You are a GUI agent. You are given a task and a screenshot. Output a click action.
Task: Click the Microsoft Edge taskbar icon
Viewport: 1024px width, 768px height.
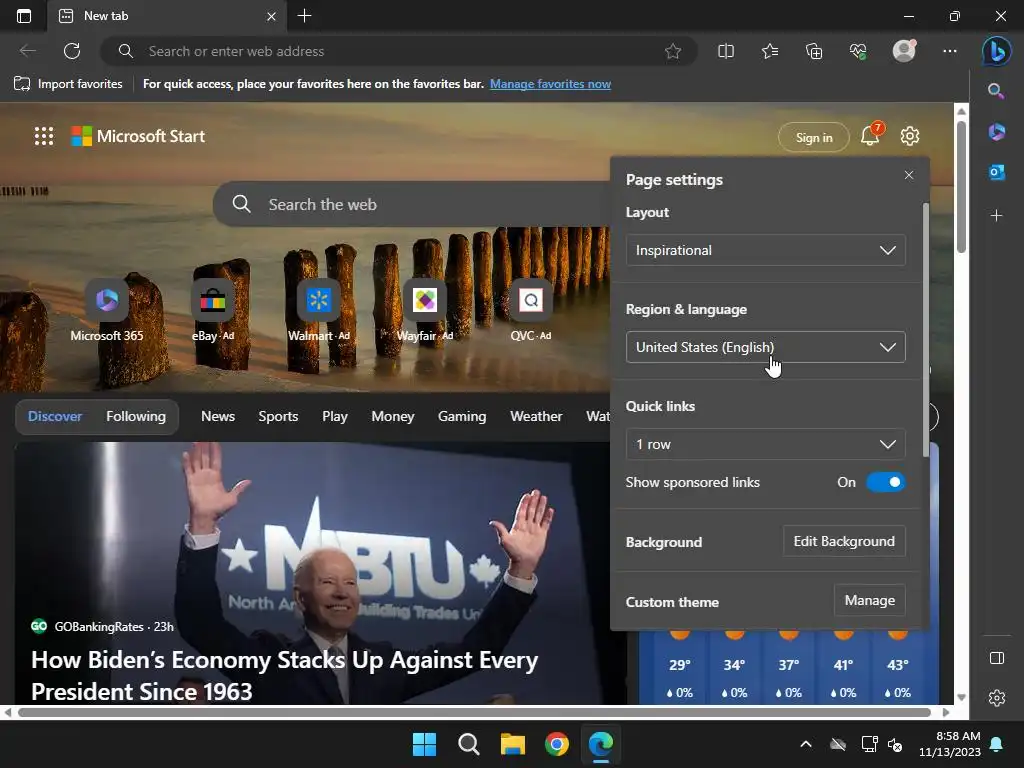(x=601, y=744)
